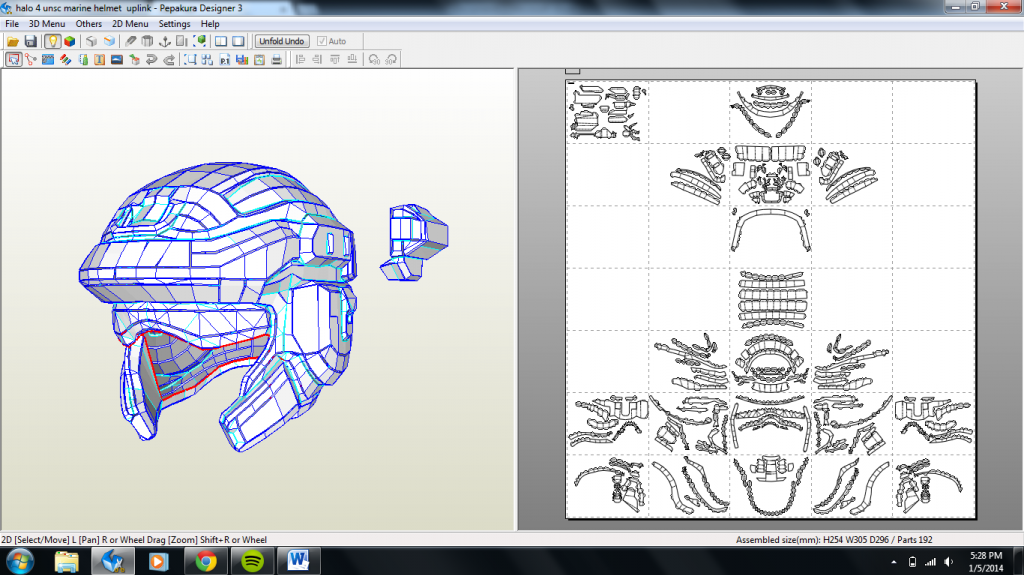Click the page with green picture icon
The height and width of the screenshot is (575, 1024).
(259, 59)
